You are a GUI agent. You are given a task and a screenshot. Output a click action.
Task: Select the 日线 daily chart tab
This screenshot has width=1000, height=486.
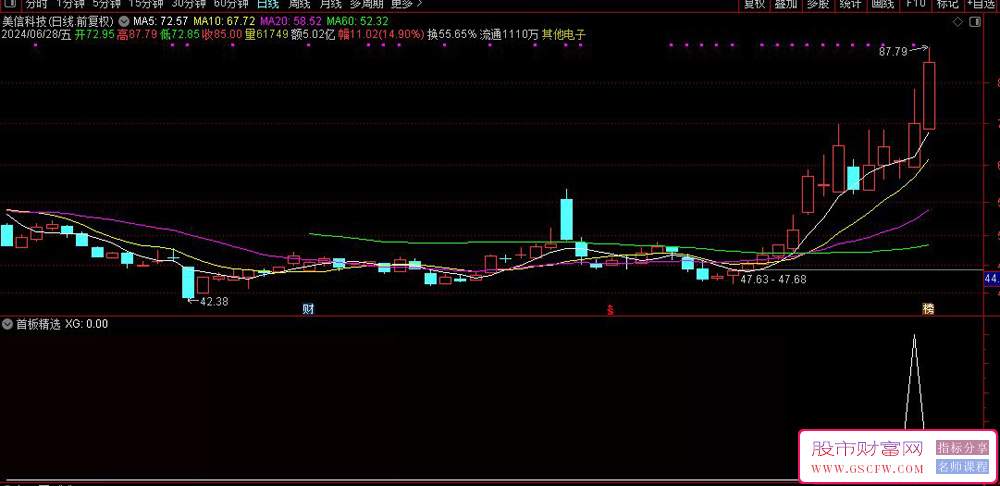tap(267, 4)
